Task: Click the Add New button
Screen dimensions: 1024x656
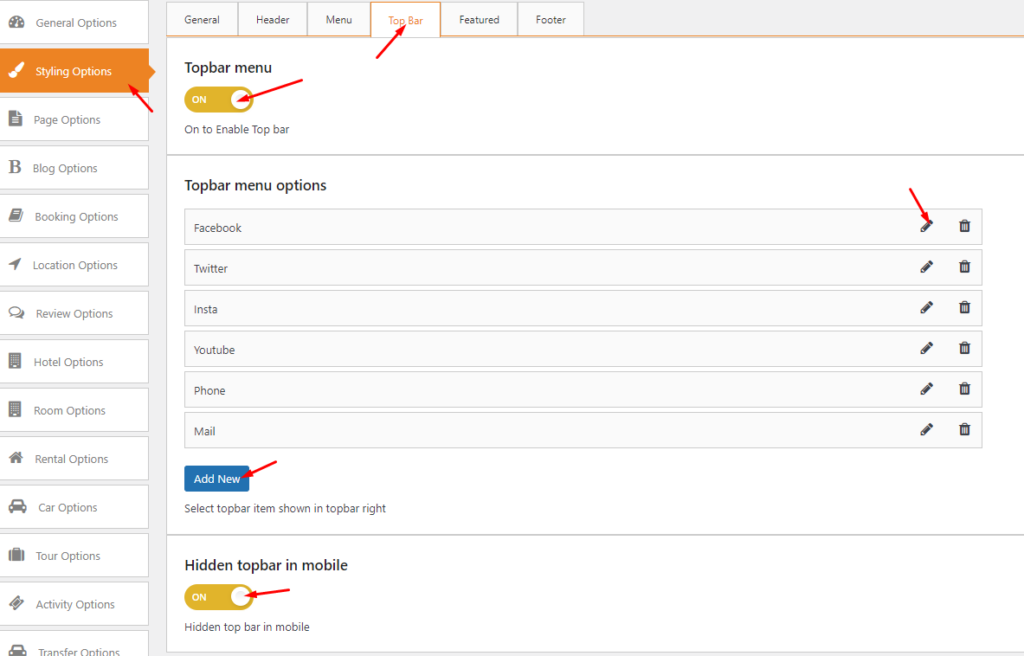Action: point(216,478)
